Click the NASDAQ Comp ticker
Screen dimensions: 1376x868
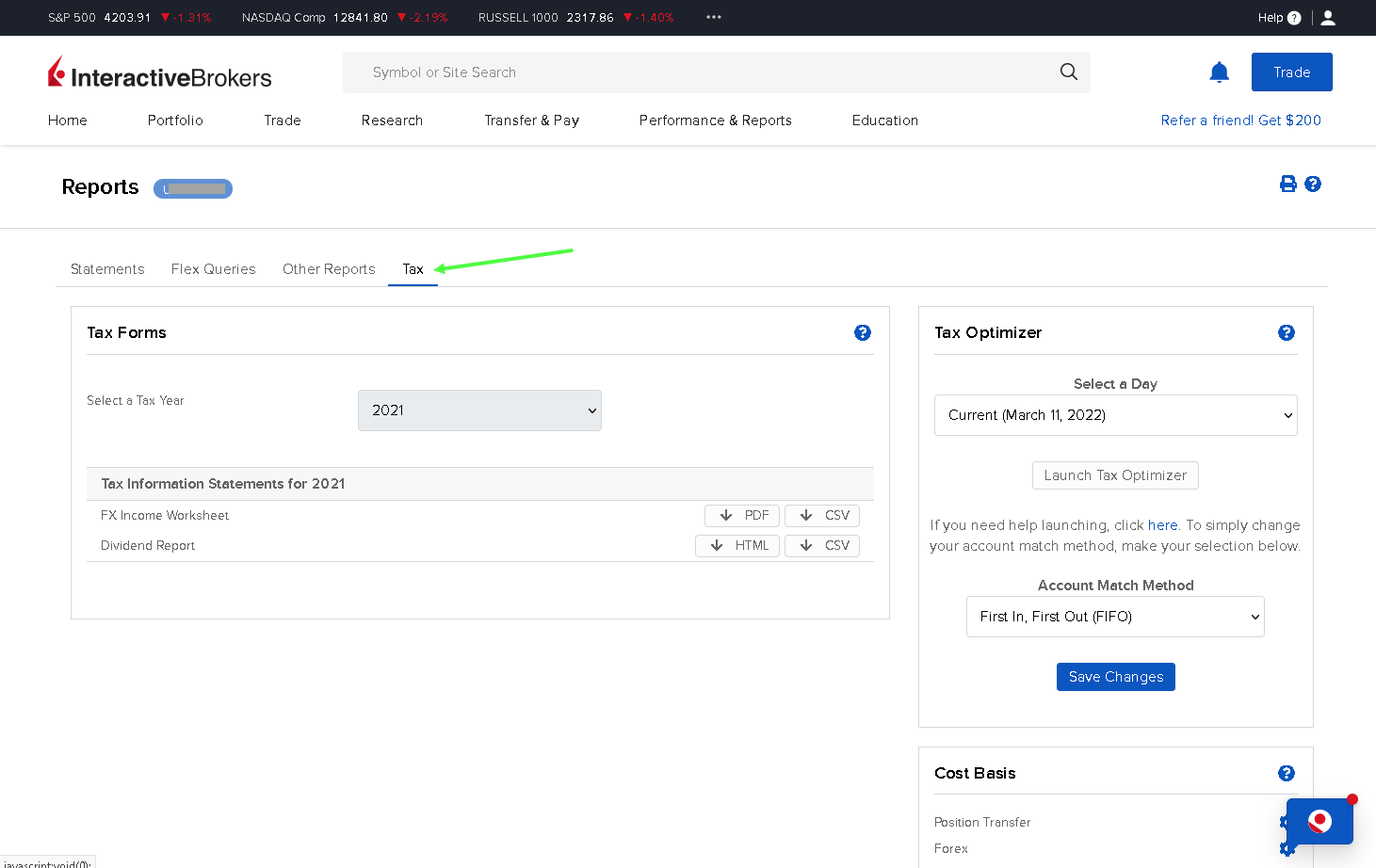pyautogui.click(x=345, y=18)
